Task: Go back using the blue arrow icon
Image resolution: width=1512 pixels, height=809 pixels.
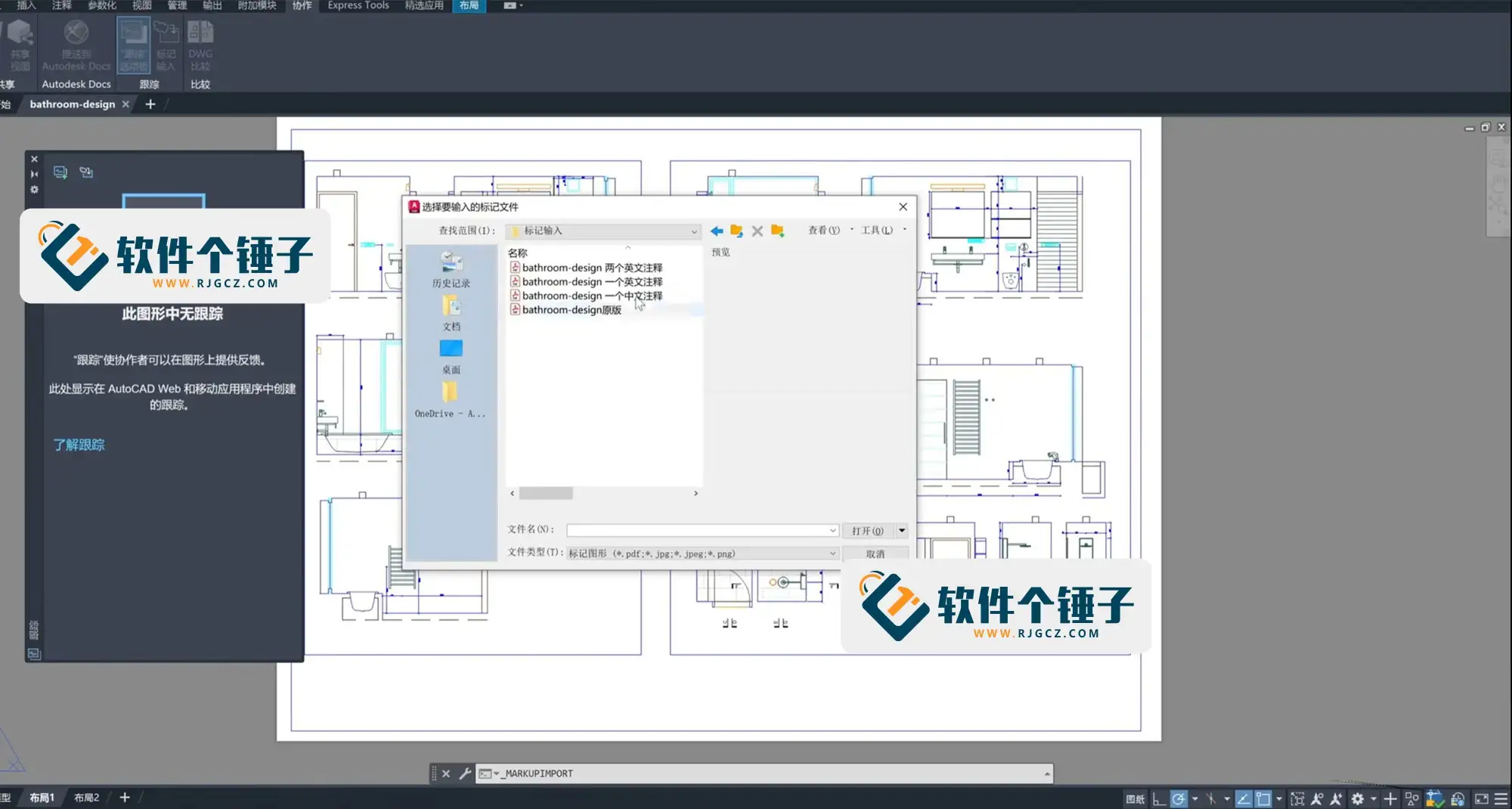Action: 717,231
